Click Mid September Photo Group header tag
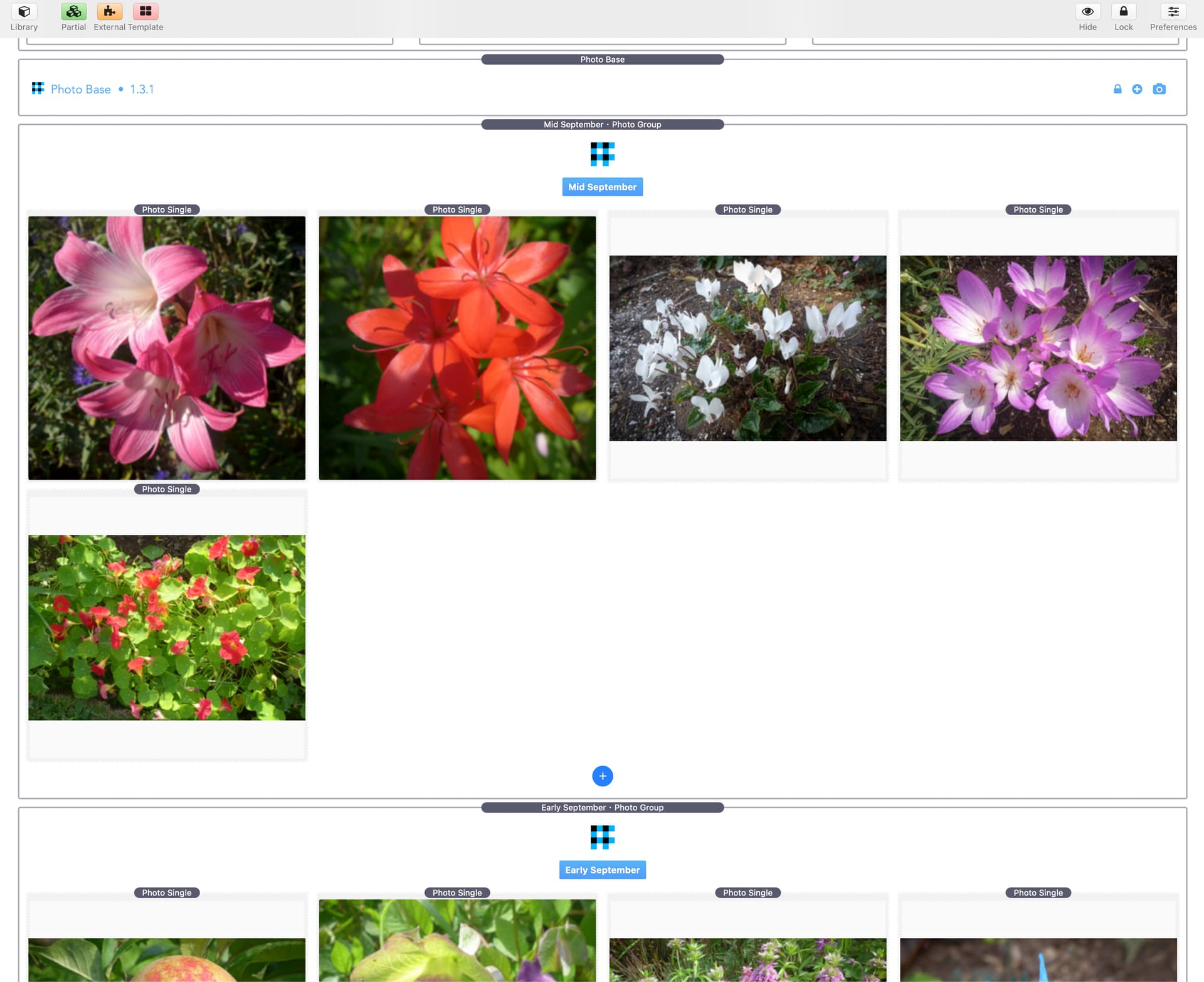The height and width of the screenshot is (982, 1204). pos(602,124)
